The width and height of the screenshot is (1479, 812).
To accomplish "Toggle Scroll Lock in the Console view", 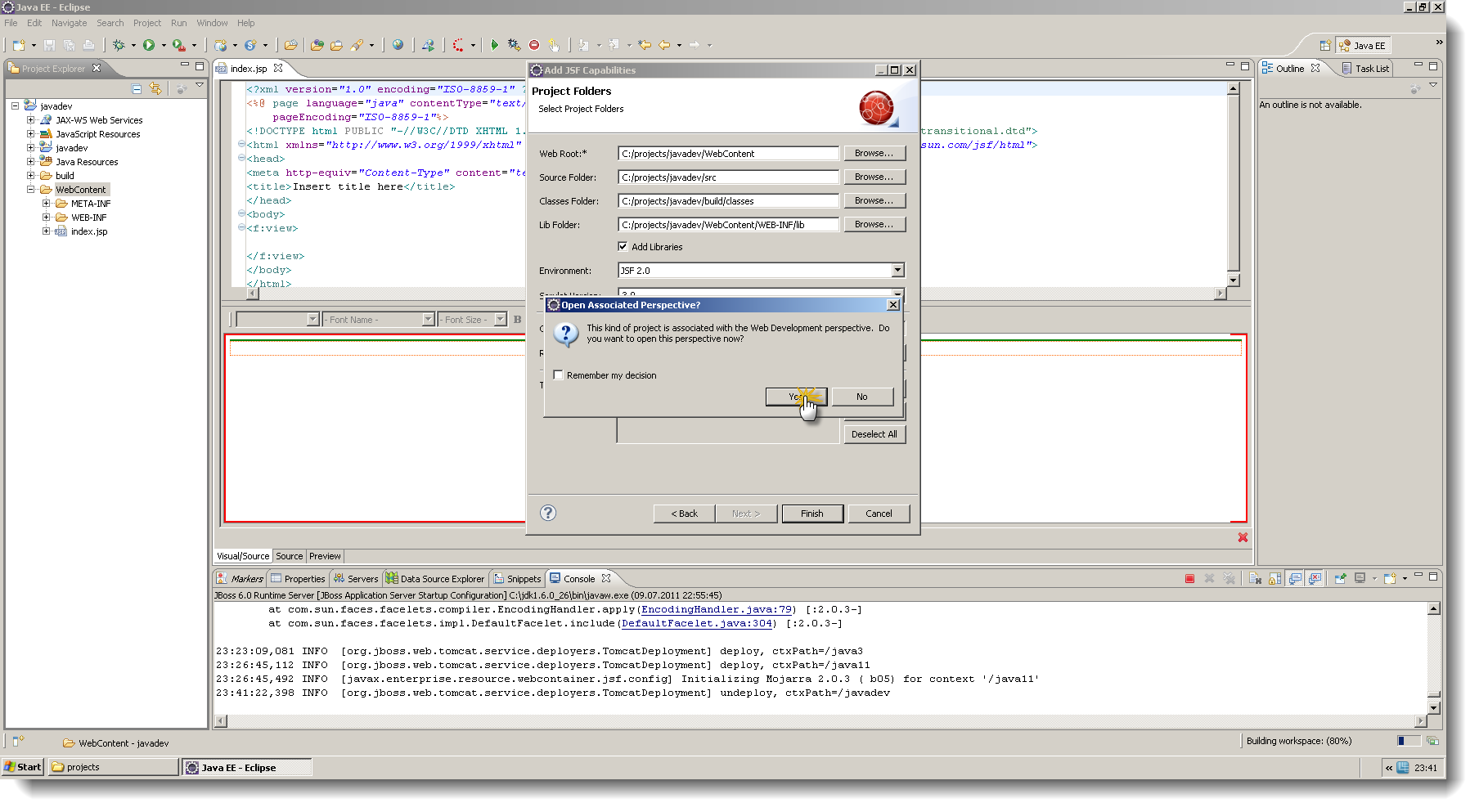I will [x=1274, y=578].
